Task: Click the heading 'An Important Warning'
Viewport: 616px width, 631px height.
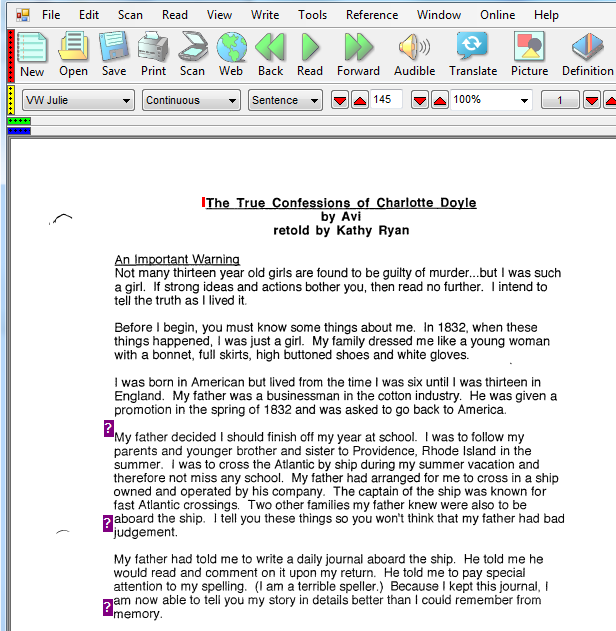Action: tap(177, 259)
